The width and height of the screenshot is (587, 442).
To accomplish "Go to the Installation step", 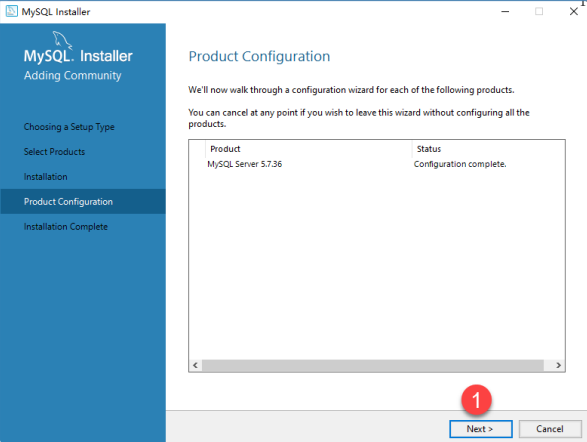I will [x=46, y=177].
